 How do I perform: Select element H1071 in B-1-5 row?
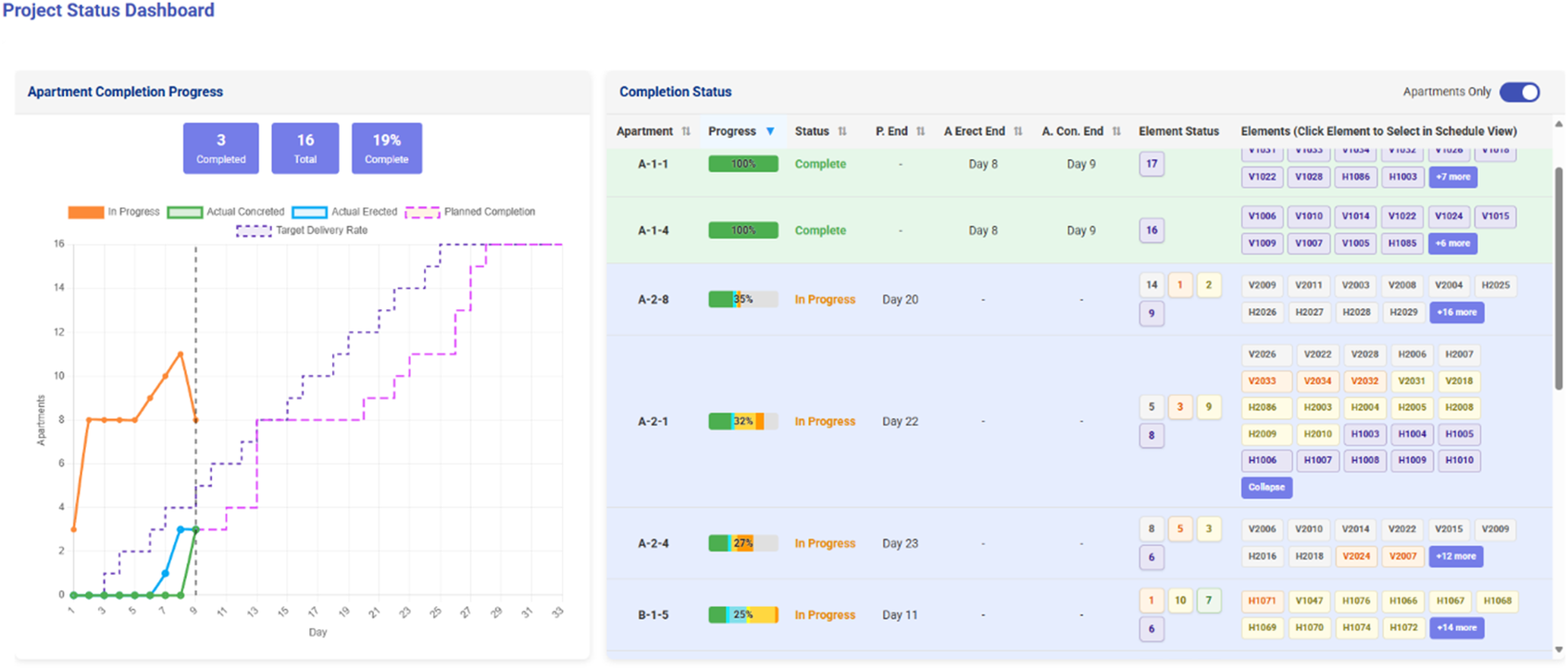pyautogui.click(x=1263, y=601)
